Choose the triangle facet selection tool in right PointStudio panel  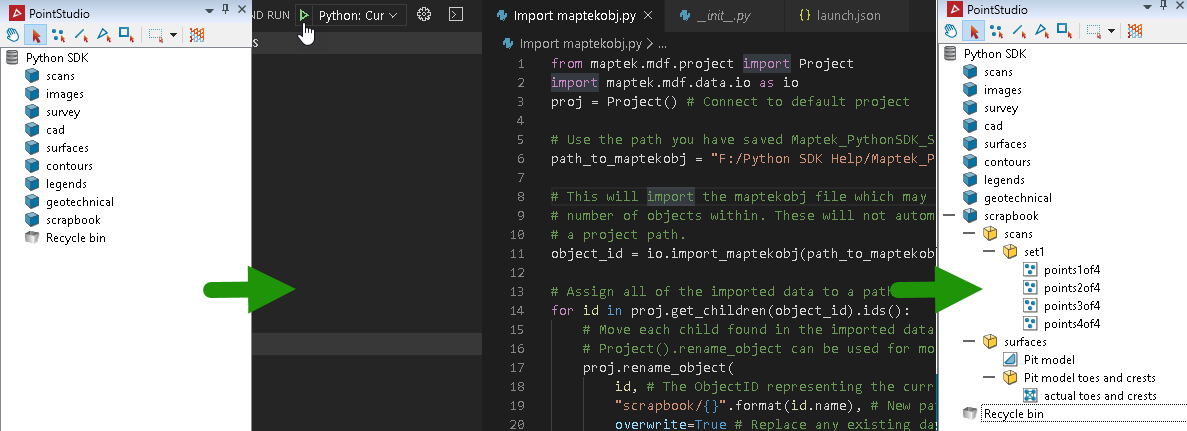click(1042, 30)
